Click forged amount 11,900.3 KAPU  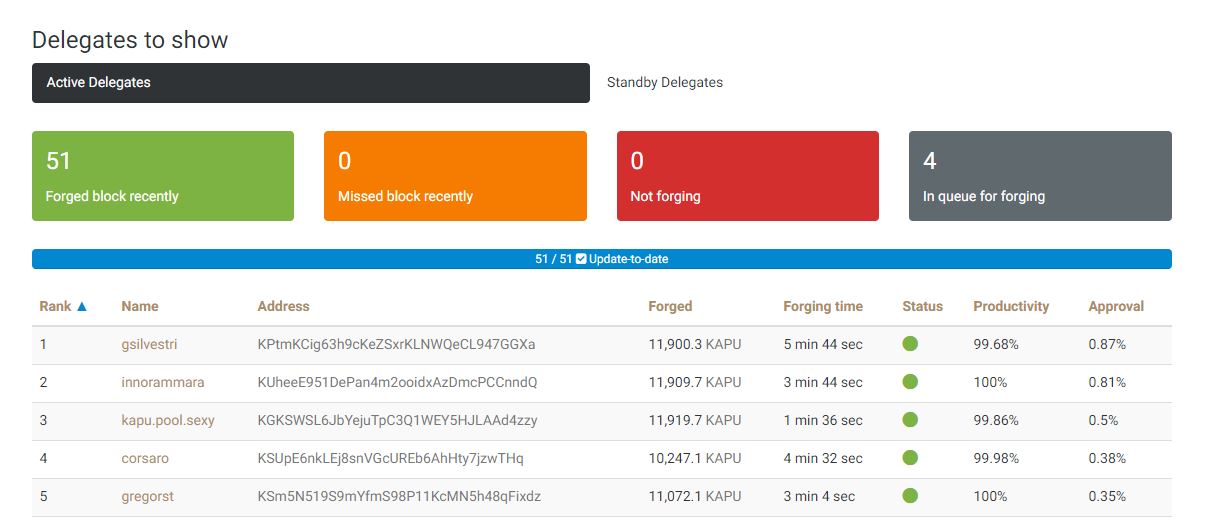pos(695,344)
